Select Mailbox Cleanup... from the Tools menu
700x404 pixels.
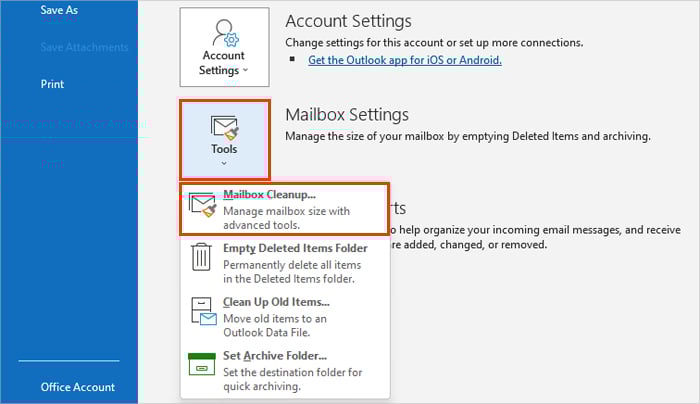pyautogui.click(x=269, y=194)
